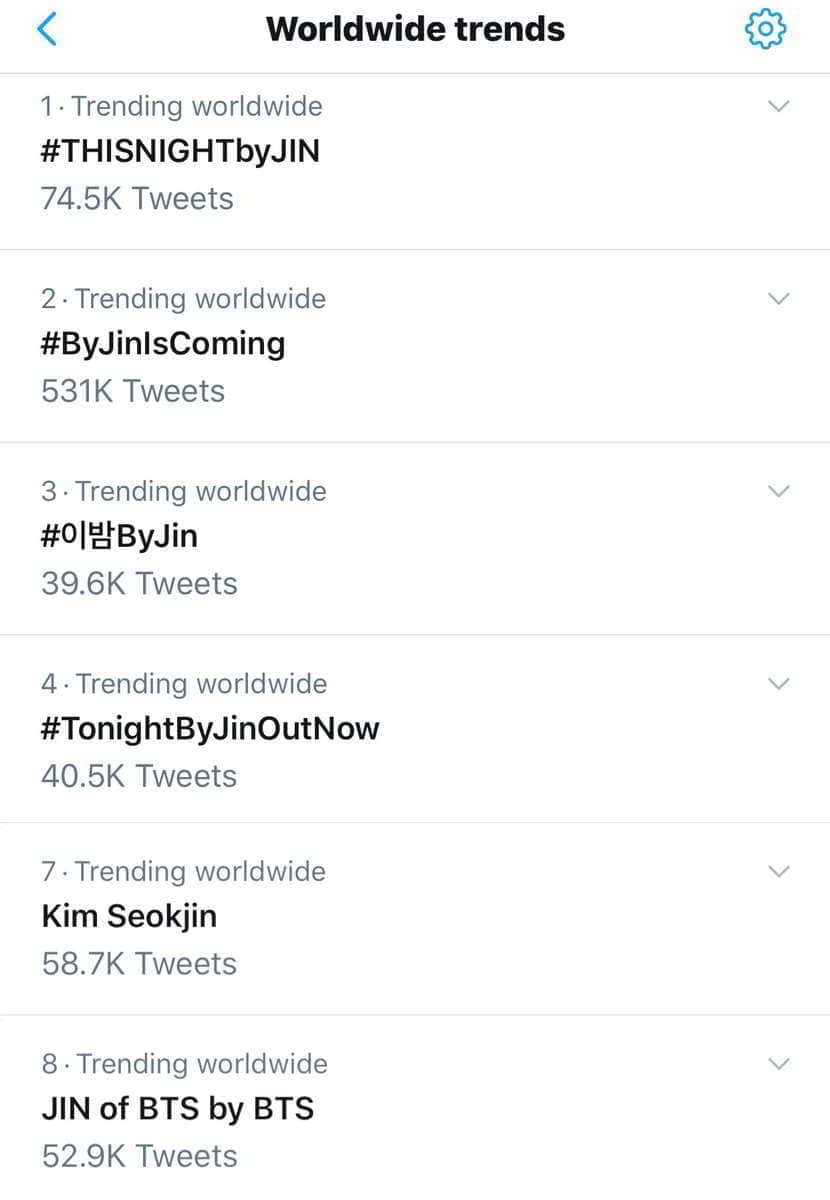Expand options chevron for #ByJinIsComing
This screenshot has width=830, height=1200.
[x=778, y=298]
